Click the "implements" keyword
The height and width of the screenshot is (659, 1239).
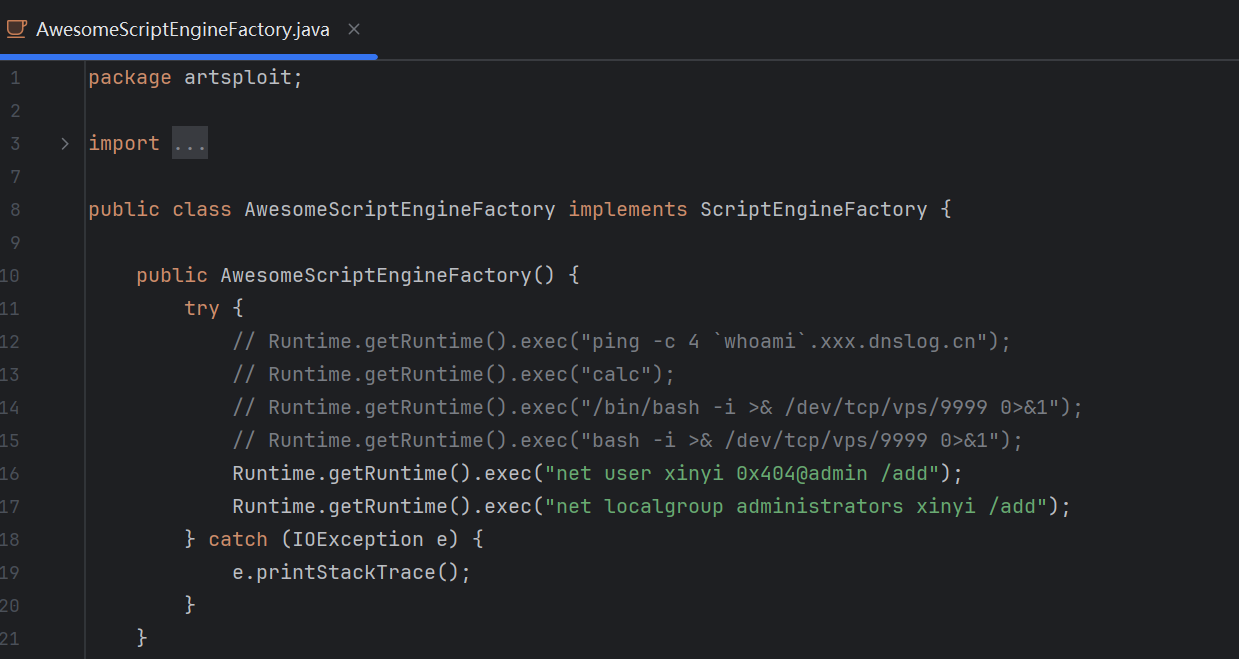pyautogui.click(x=628, y=210)
